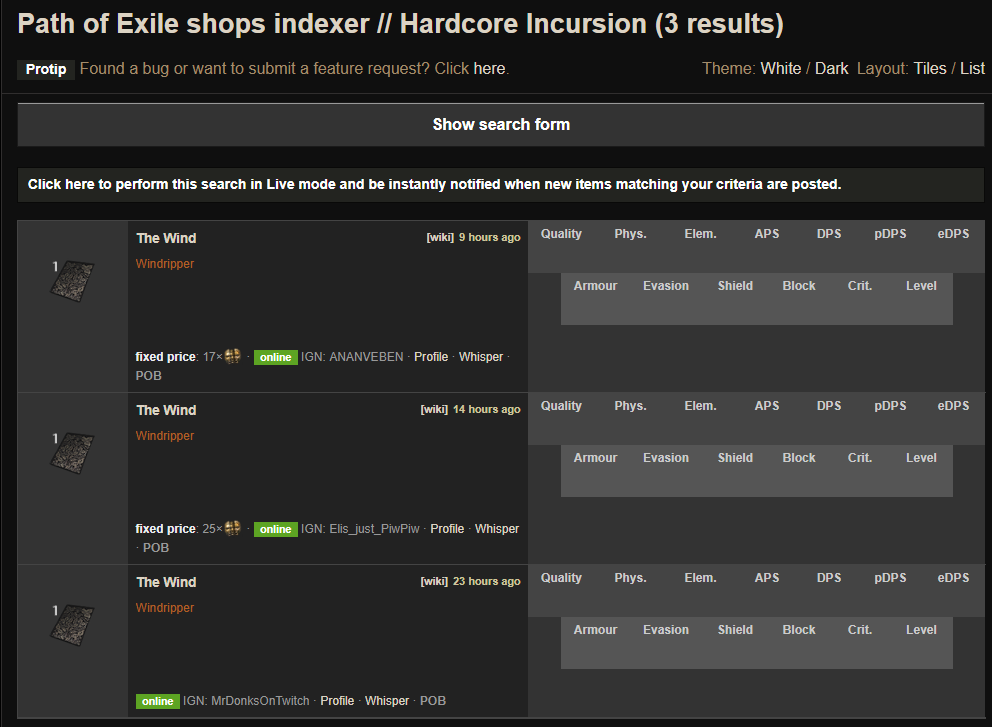Select Tiles layout

pos(930,68)
